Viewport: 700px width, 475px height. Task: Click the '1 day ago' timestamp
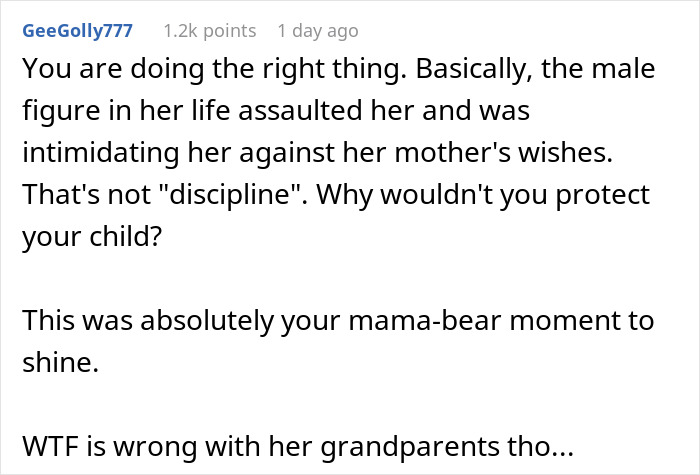317,31
